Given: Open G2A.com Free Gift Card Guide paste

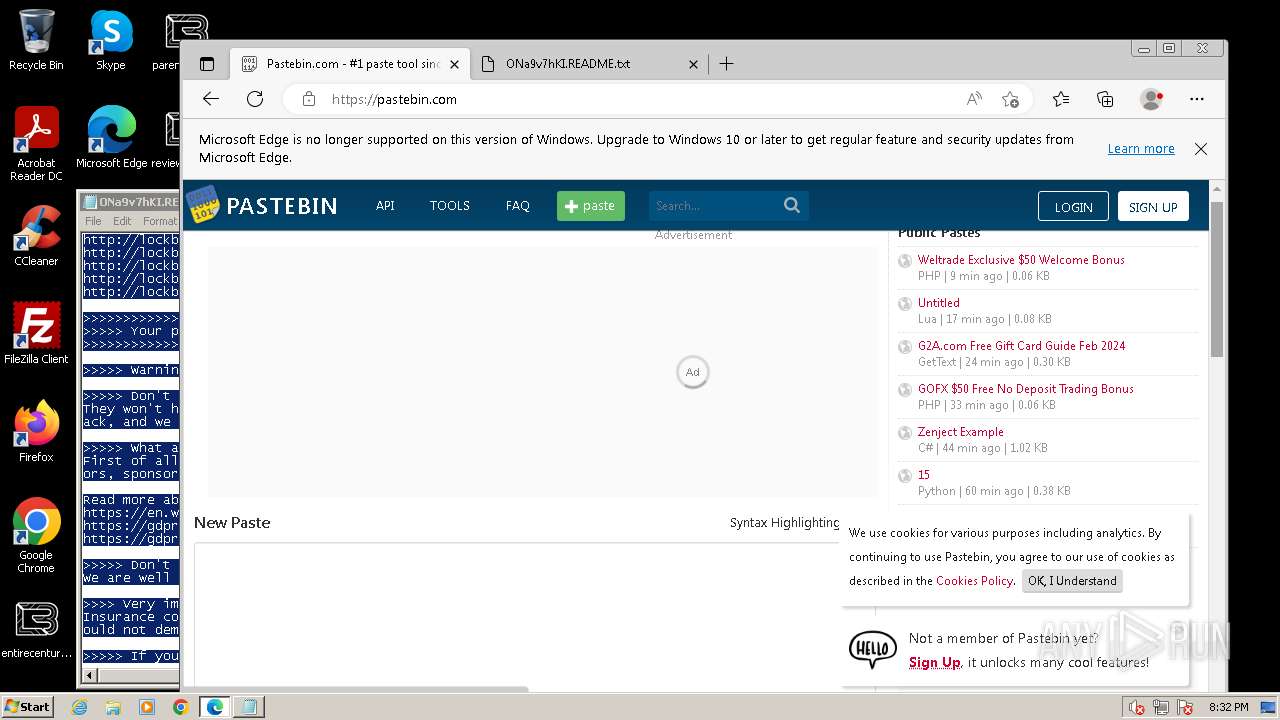Looking at the screenshot, I should (1021, 346).
